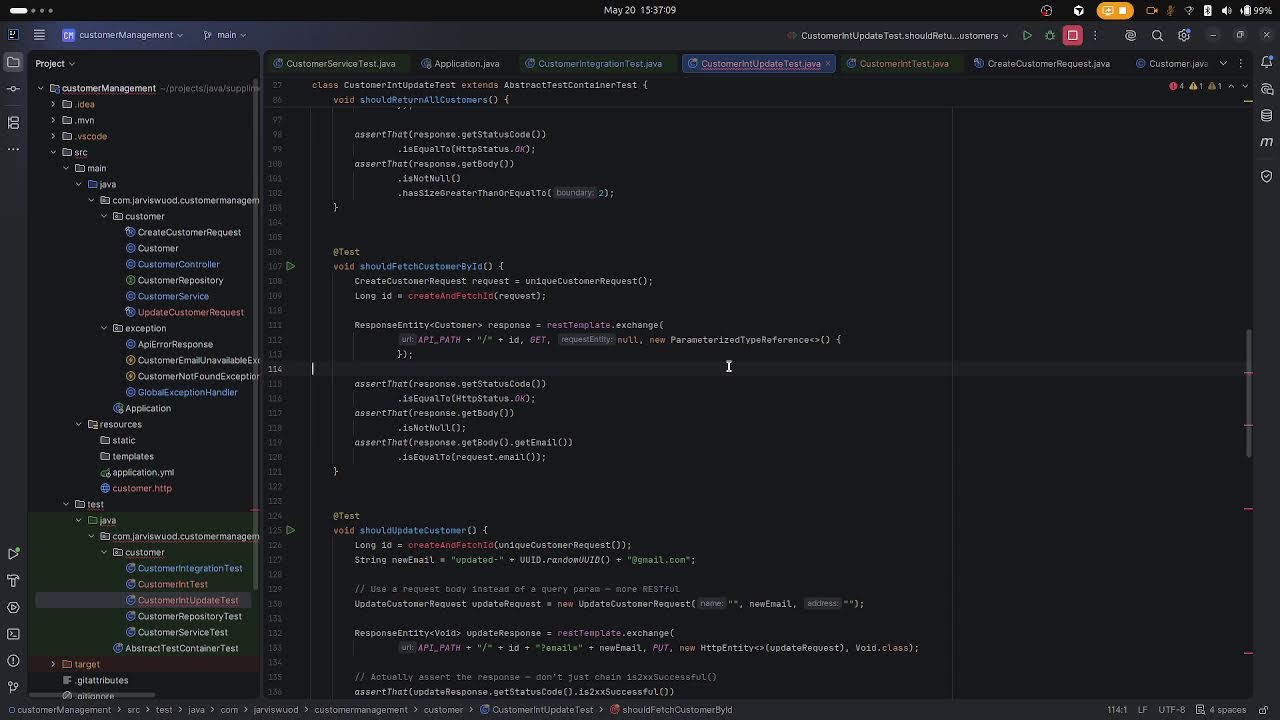Click the 114:1 caret position indicator
Screen dimensions: 1280x720
1117,710
